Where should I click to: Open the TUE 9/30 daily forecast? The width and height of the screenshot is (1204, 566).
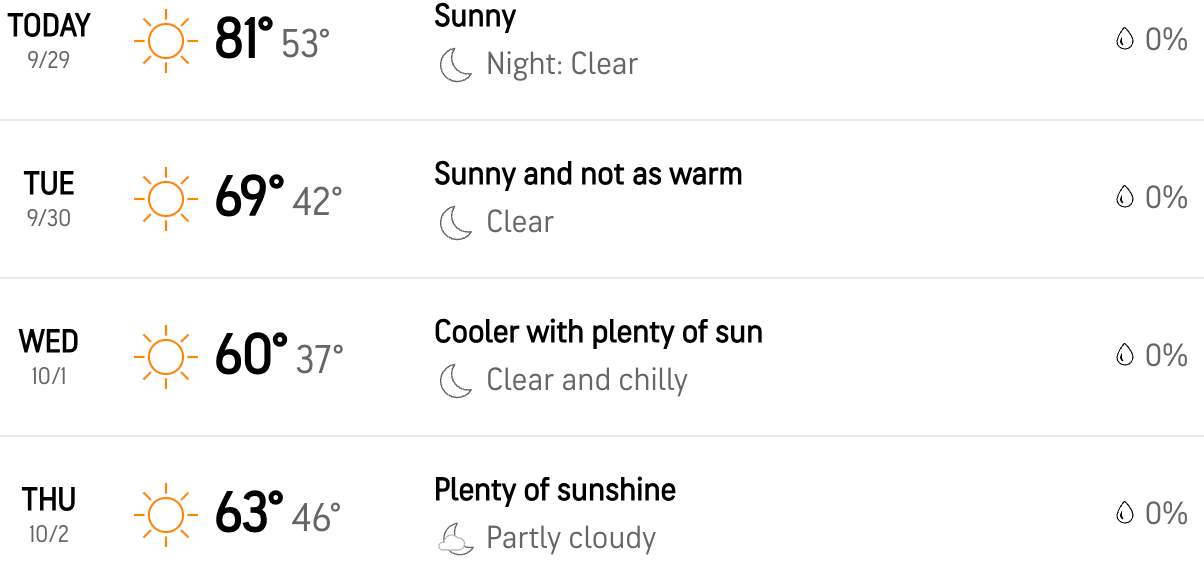pyautogui.click(x=602, y=199)
